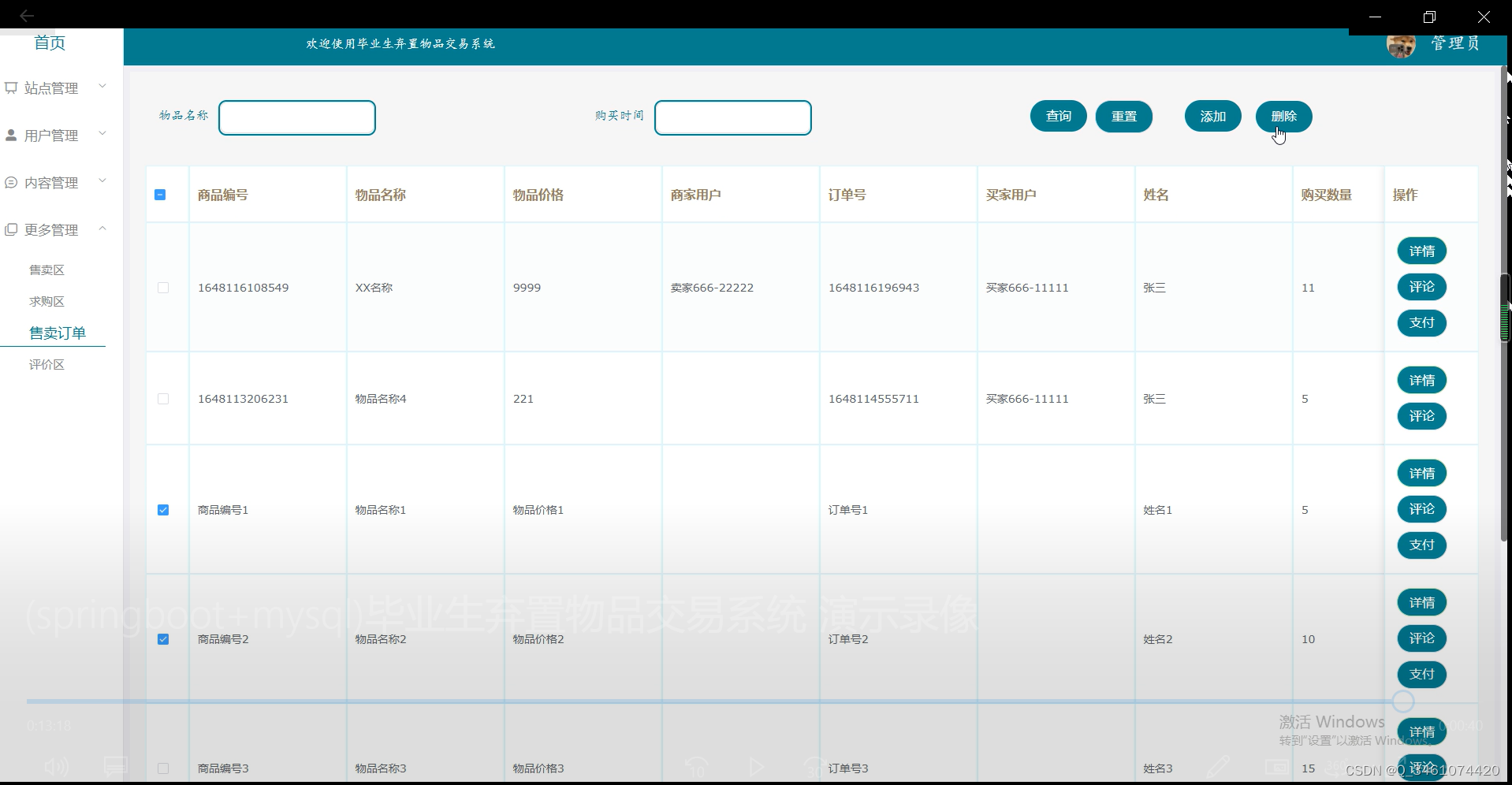The width and height of the screenshot is (1512, 785).
Task: Click the cell 物品名称4
Action: [x=381, y=399]
